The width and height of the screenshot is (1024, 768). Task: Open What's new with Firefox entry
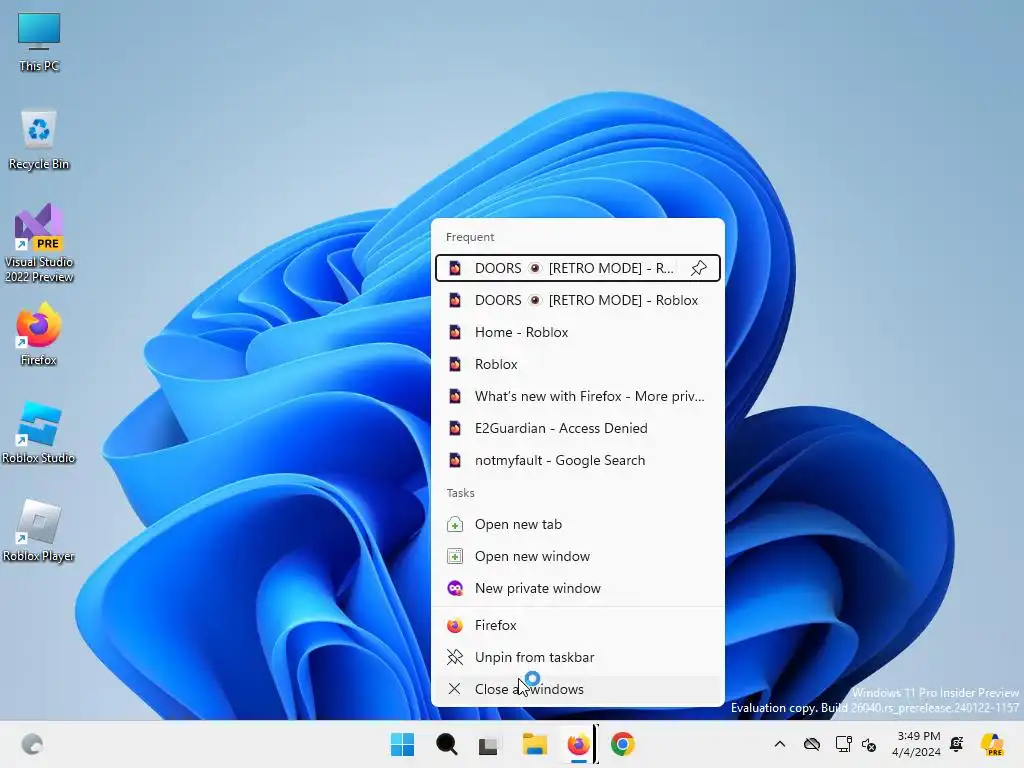click(x=577, y=396)
